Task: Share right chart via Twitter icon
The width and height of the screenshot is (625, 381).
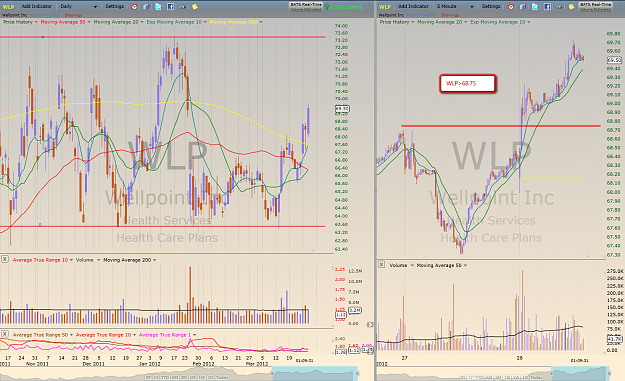Action: [x=535, y=6]
